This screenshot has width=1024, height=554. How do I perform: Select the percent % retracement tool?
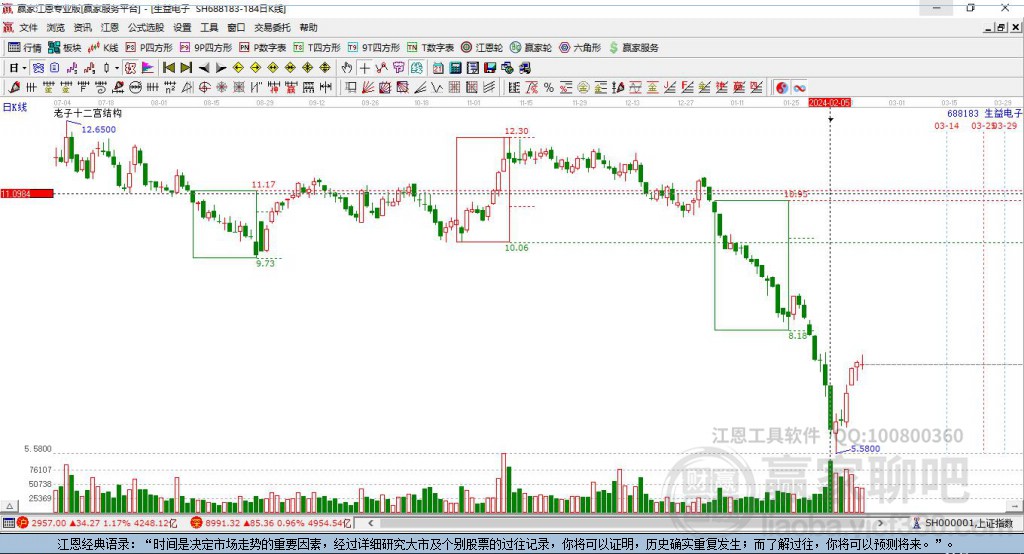point(549,88)
